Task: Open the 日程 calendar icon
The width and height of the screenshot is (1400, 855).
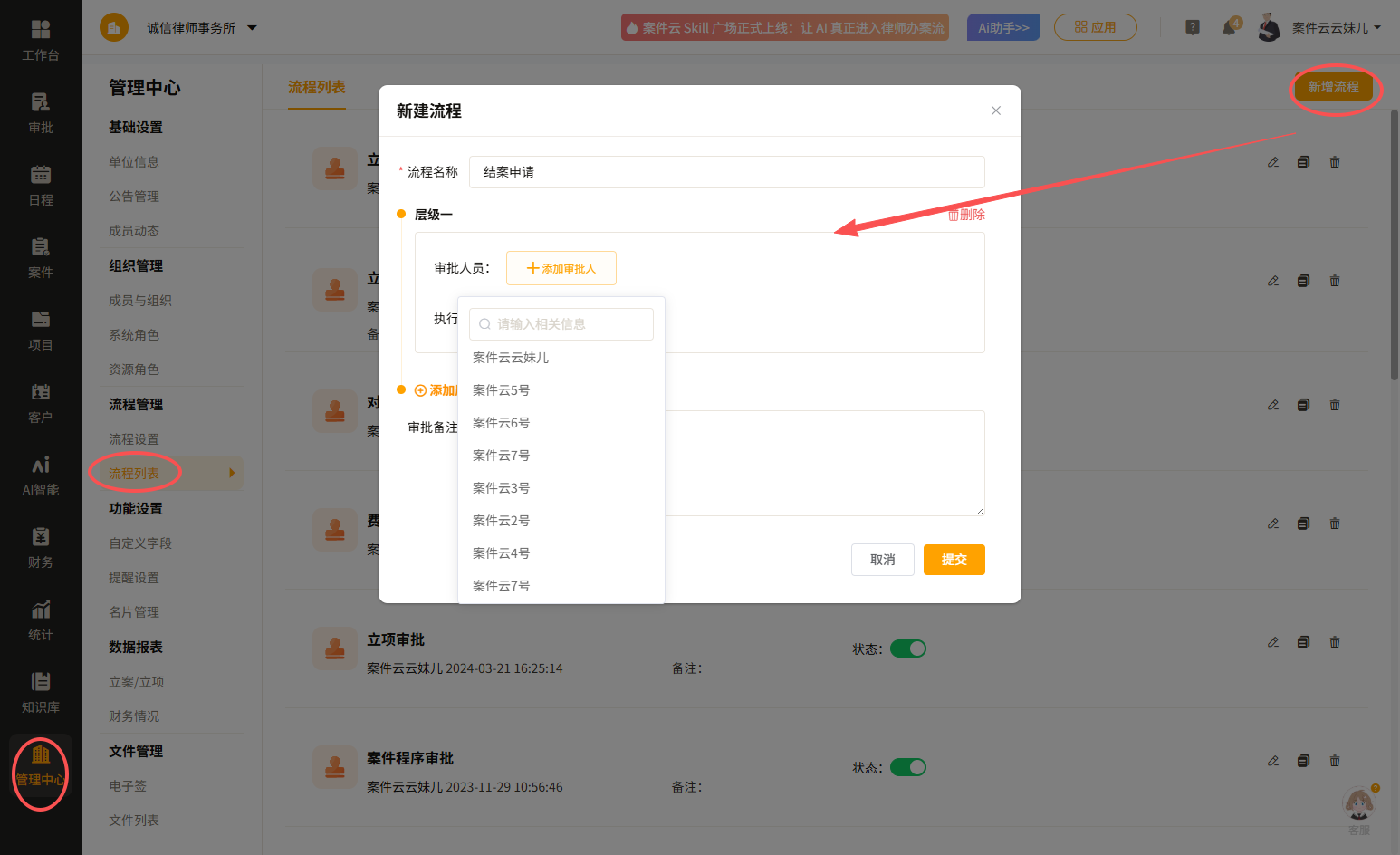Action: pyautogui.click(x=41, y=186)
